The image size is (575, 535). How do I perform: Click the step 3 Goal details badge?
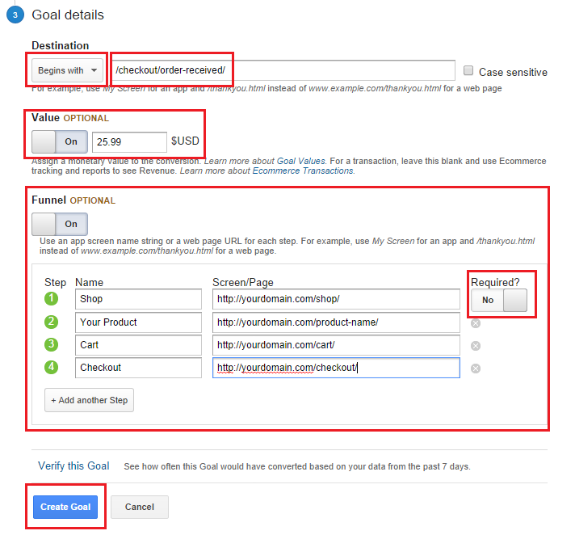click(15, 15)
